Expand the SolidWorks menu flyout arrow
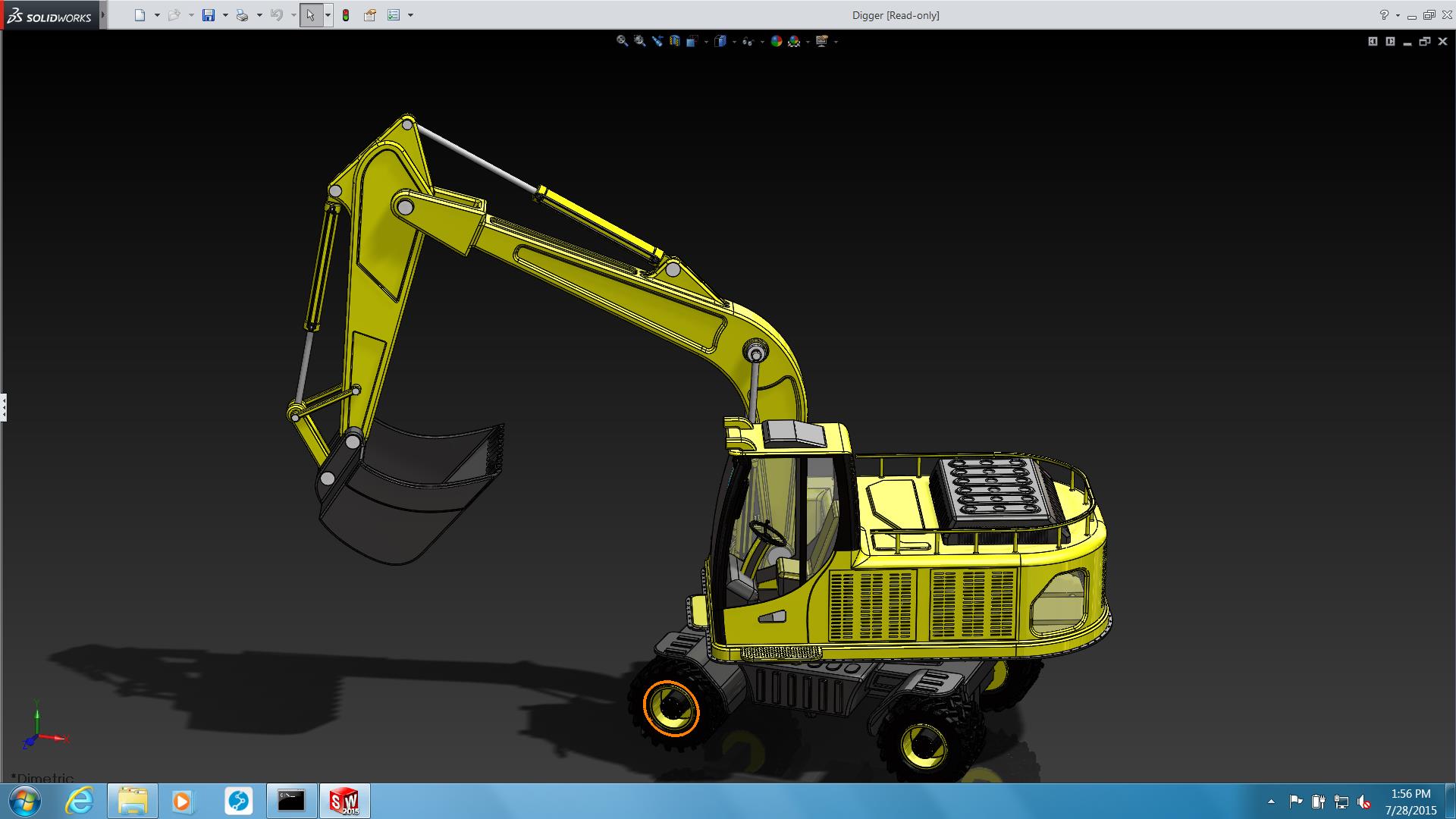 tap(103, 15)
